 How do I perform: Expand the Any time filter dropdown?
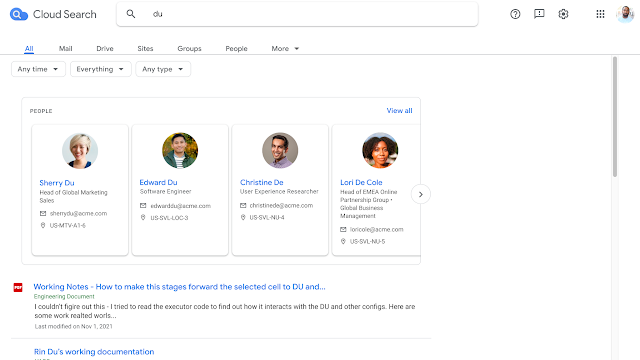38,69
